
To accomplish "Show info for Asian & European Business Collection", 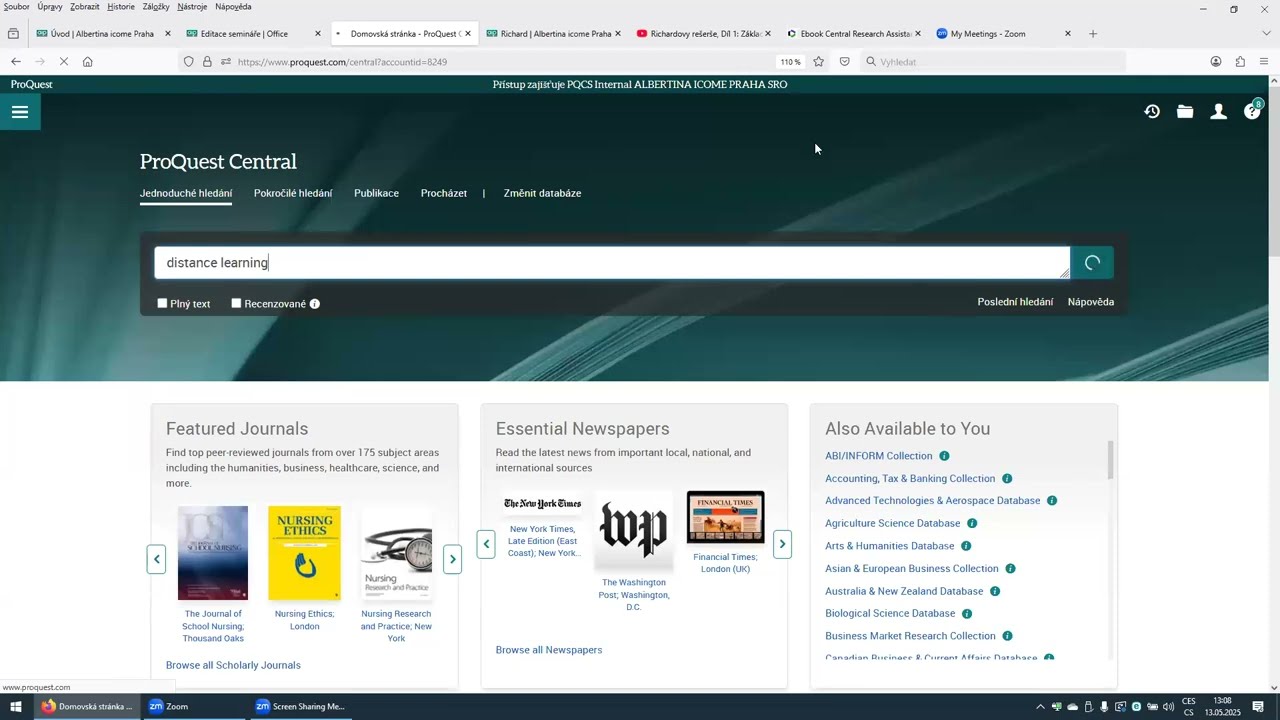I will point(1010,569).
